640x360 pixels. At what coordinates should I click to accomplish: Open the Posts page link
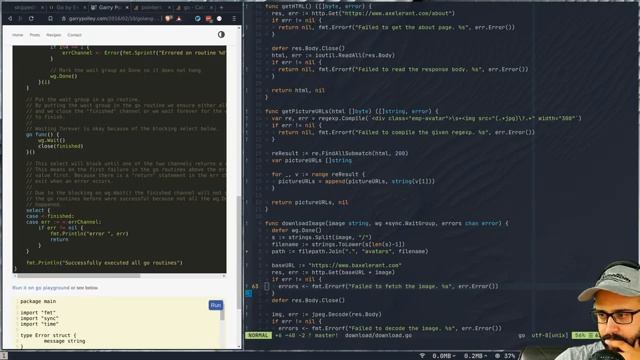pyautogui.click(x=35, y=35)
